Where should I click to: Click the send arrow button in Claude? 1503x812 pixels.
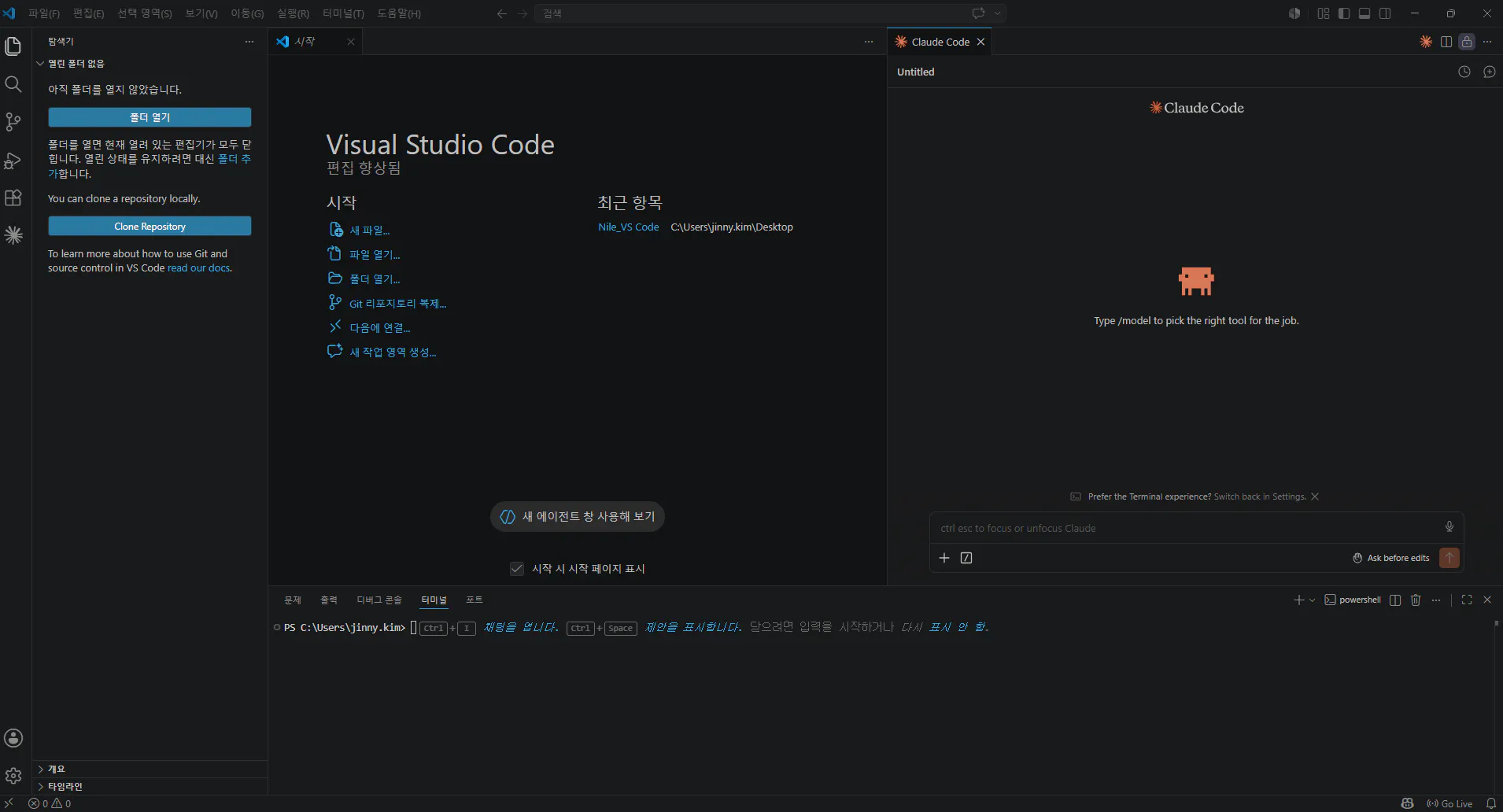pyautogui.click(x=1449, y=558)
